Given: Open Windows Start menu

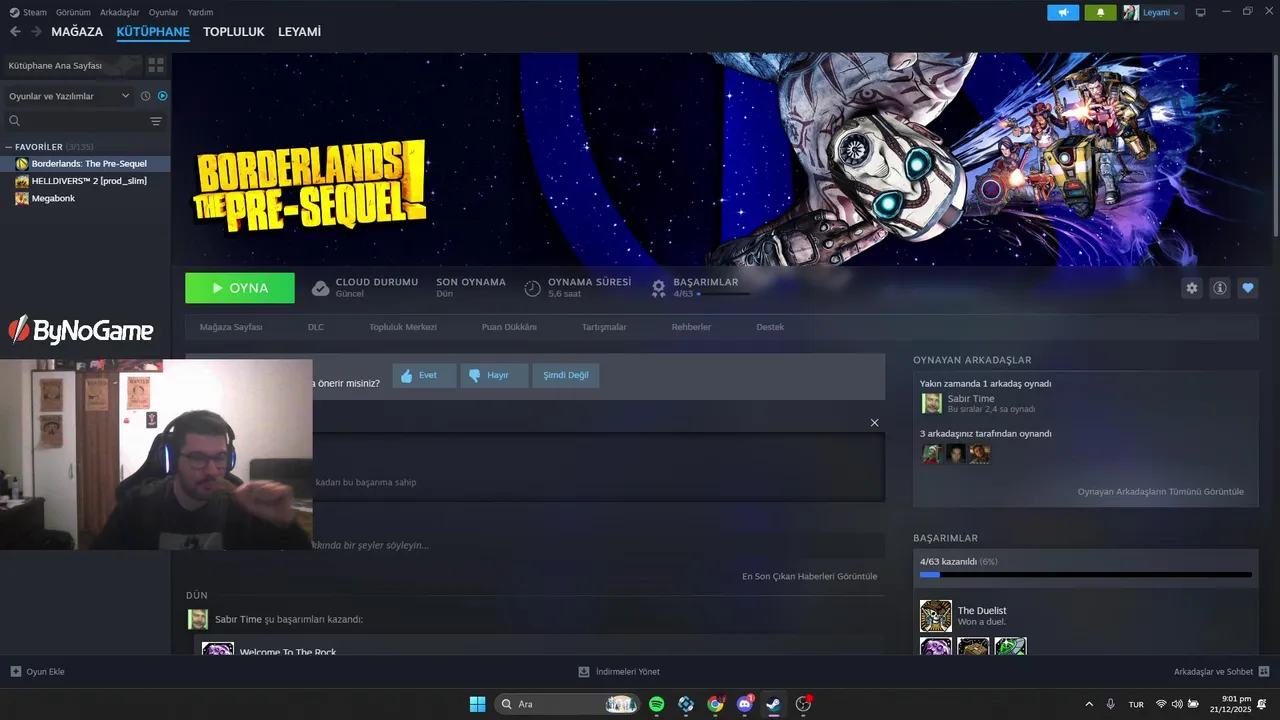Looking at the screenshot, I should (x=478, y=704).
